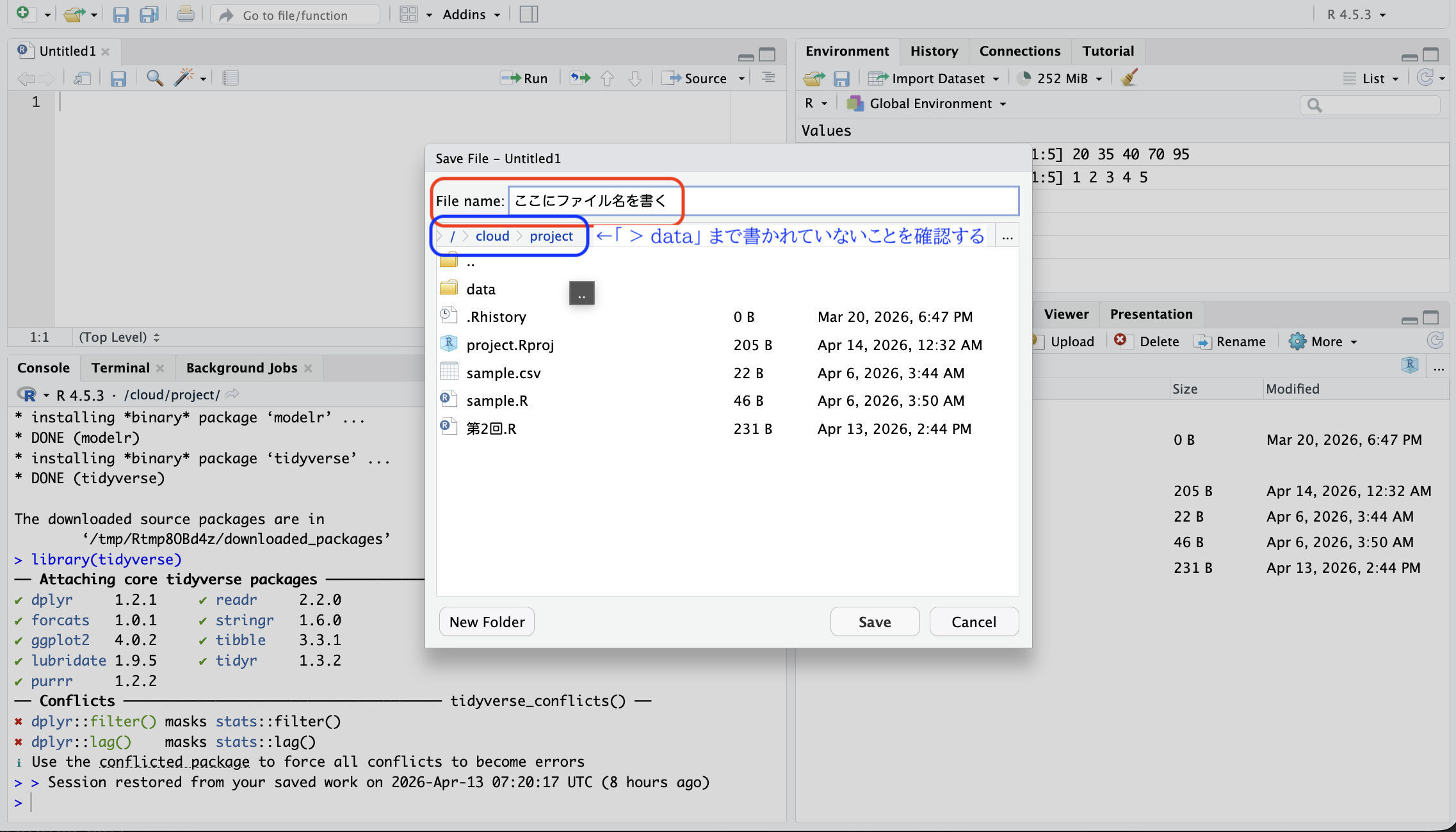
Task: Click the clear workspace broom icon
Action: pyautogui.click(x=1129, y=78)
